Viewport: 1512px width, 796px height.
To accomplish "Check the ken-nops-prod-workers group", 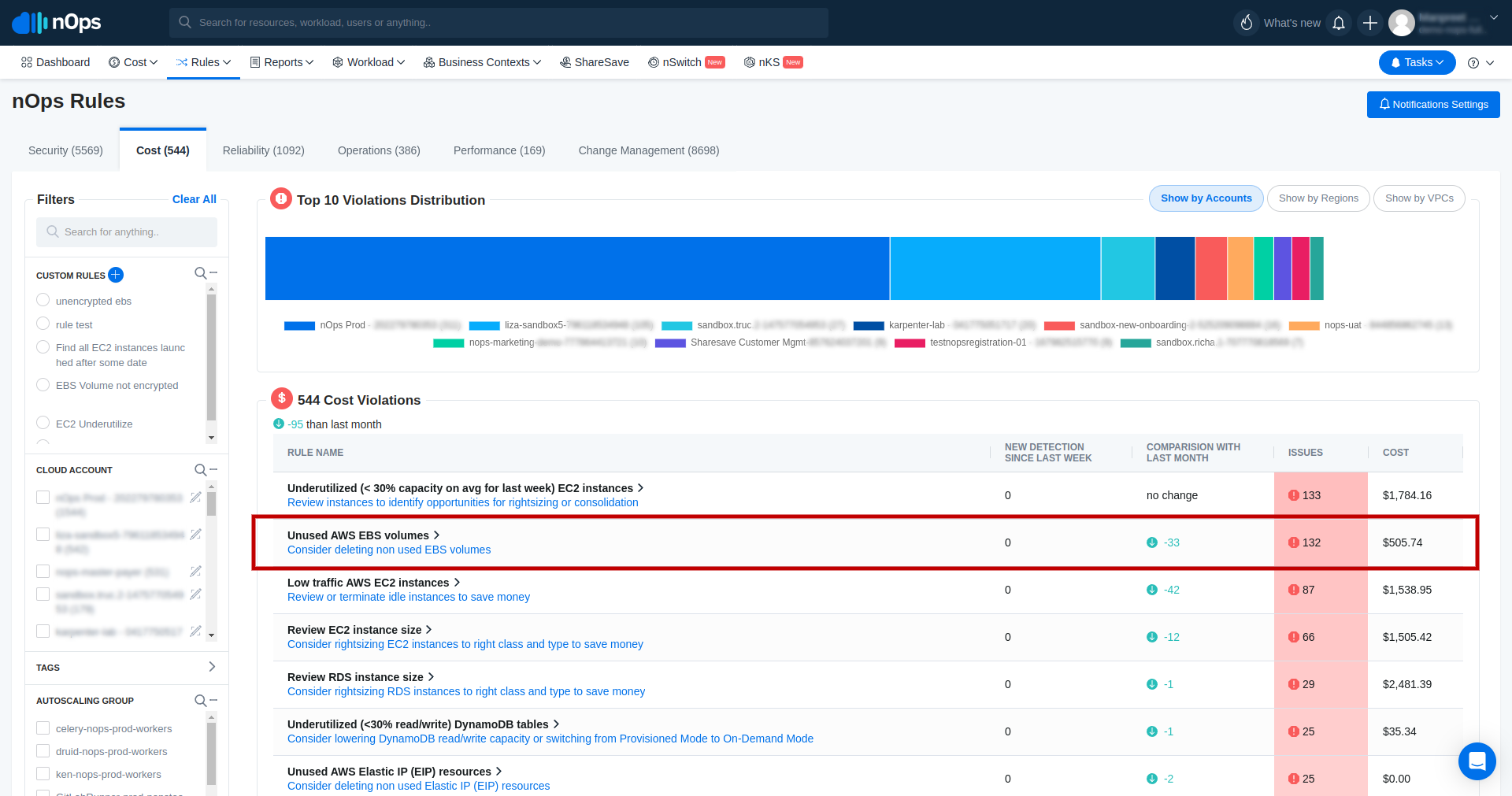I will [x=43, y=774].
